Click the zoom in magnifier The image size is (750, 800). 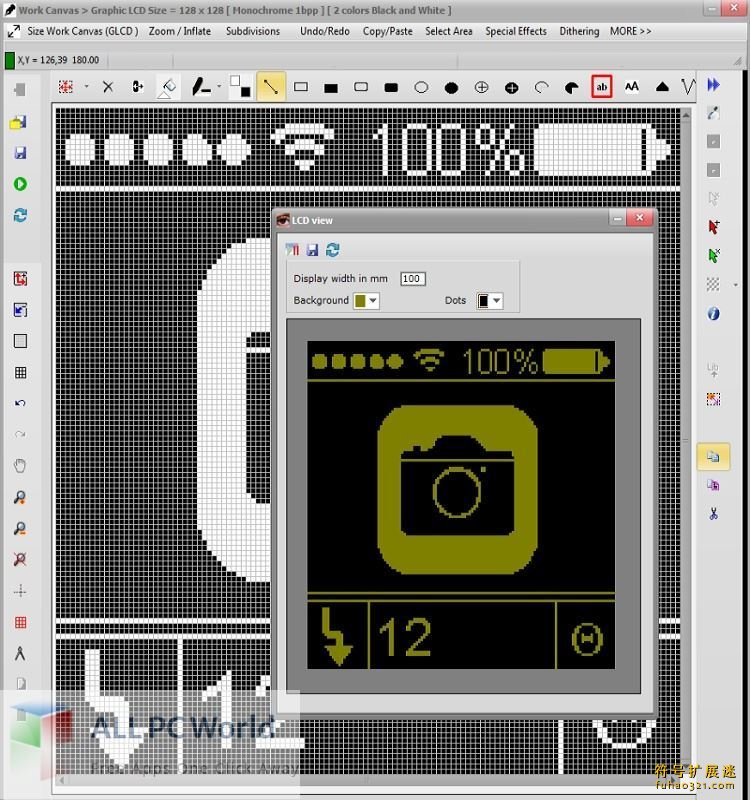coord(20,497)
